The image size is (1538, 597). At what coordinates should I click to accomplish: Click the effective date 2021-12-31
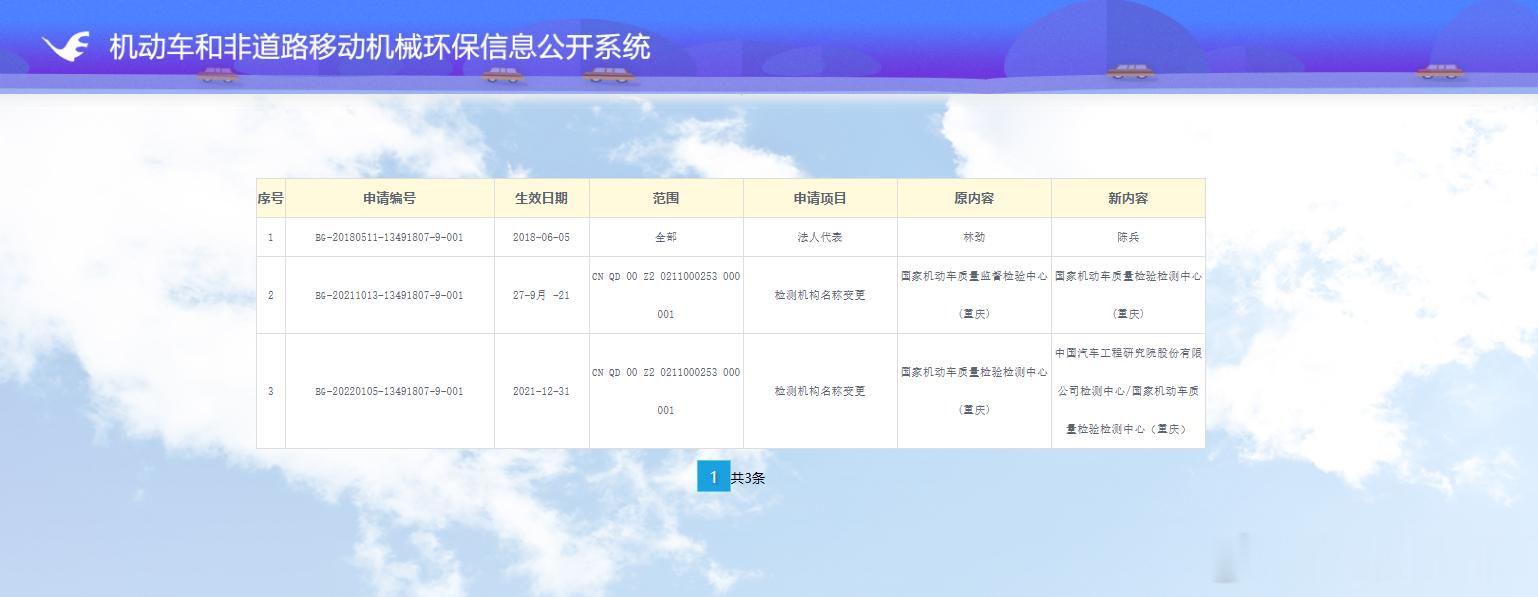(x=541, y=392)
